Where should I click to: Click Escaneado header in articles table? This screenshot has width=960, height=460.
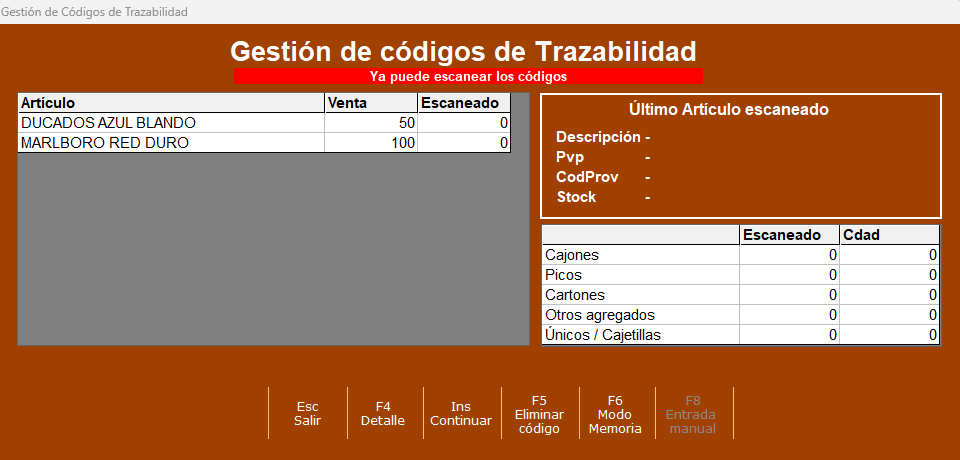(464, 103)
